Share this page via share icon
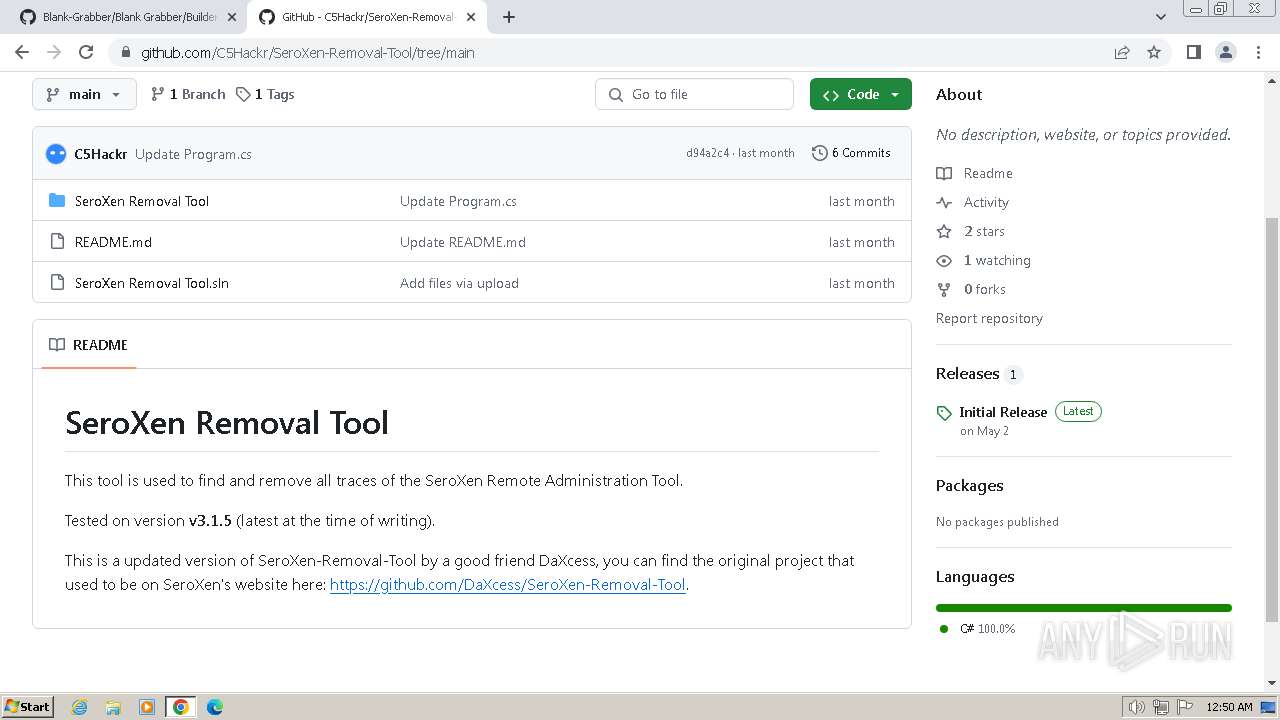Viewport: 1280px width, 720px height. tap(1122, 52)
